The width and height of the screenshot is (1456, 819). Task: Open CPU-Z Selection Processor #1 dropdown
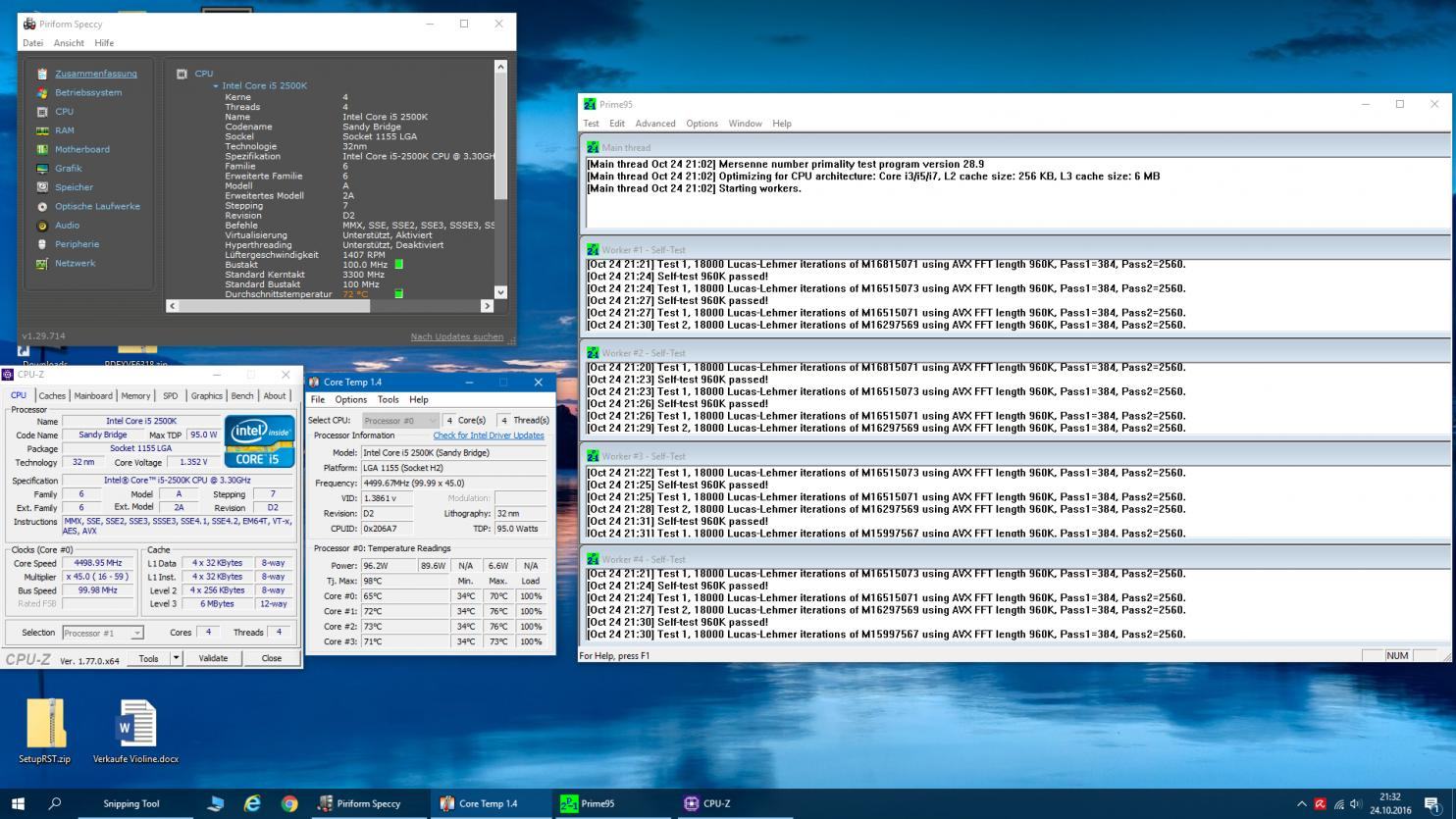[103, 633]
